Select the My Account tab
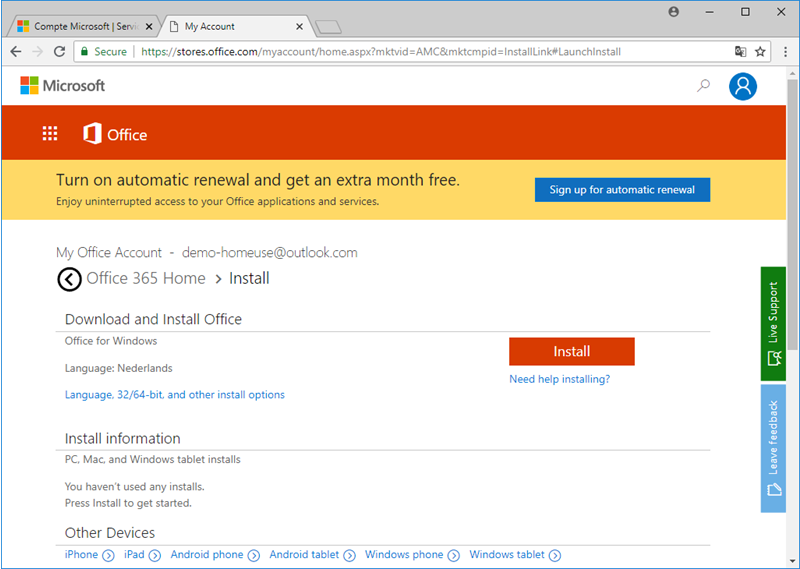Viewport: 800px width, 569px height. click(x=235, y=26)
